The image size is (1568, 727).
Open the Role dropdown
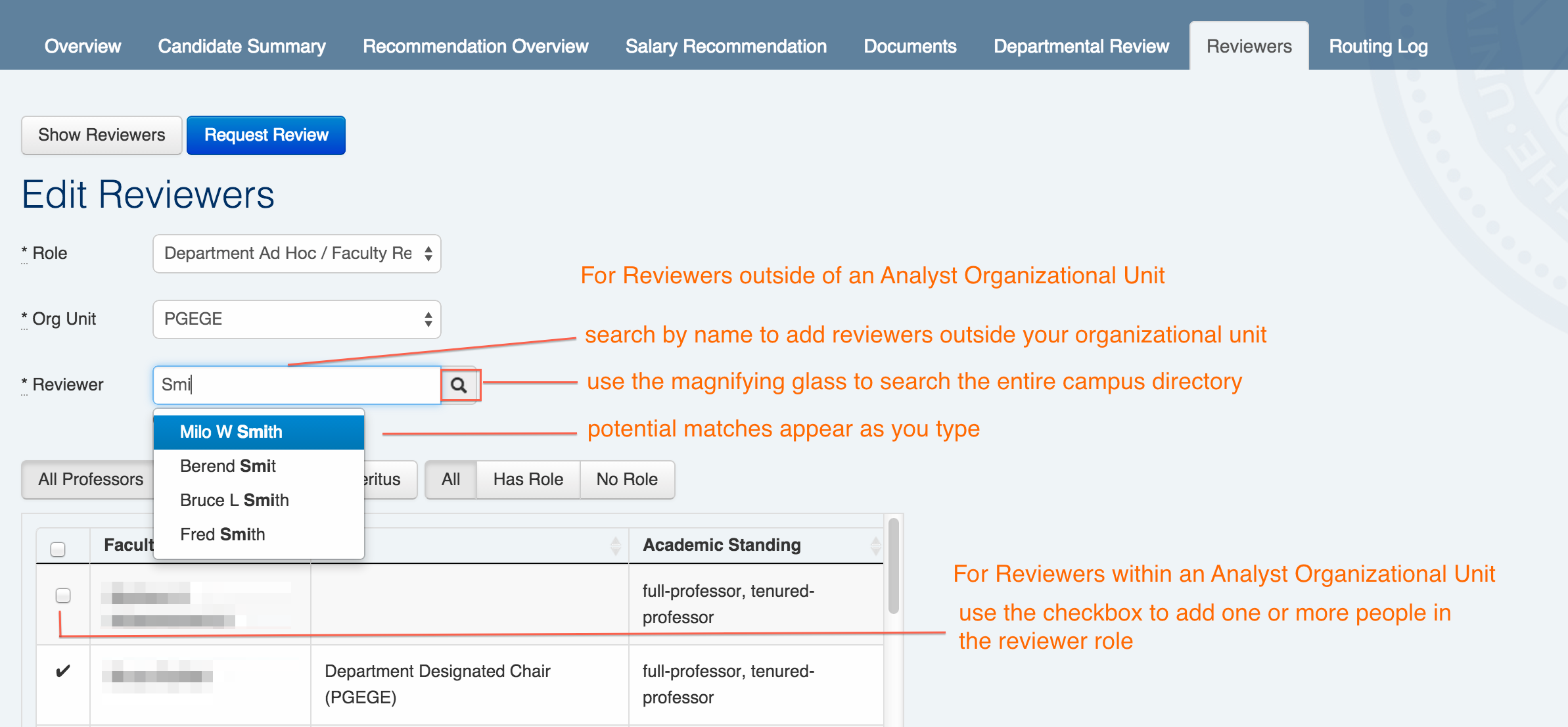(x=296, y=254)
